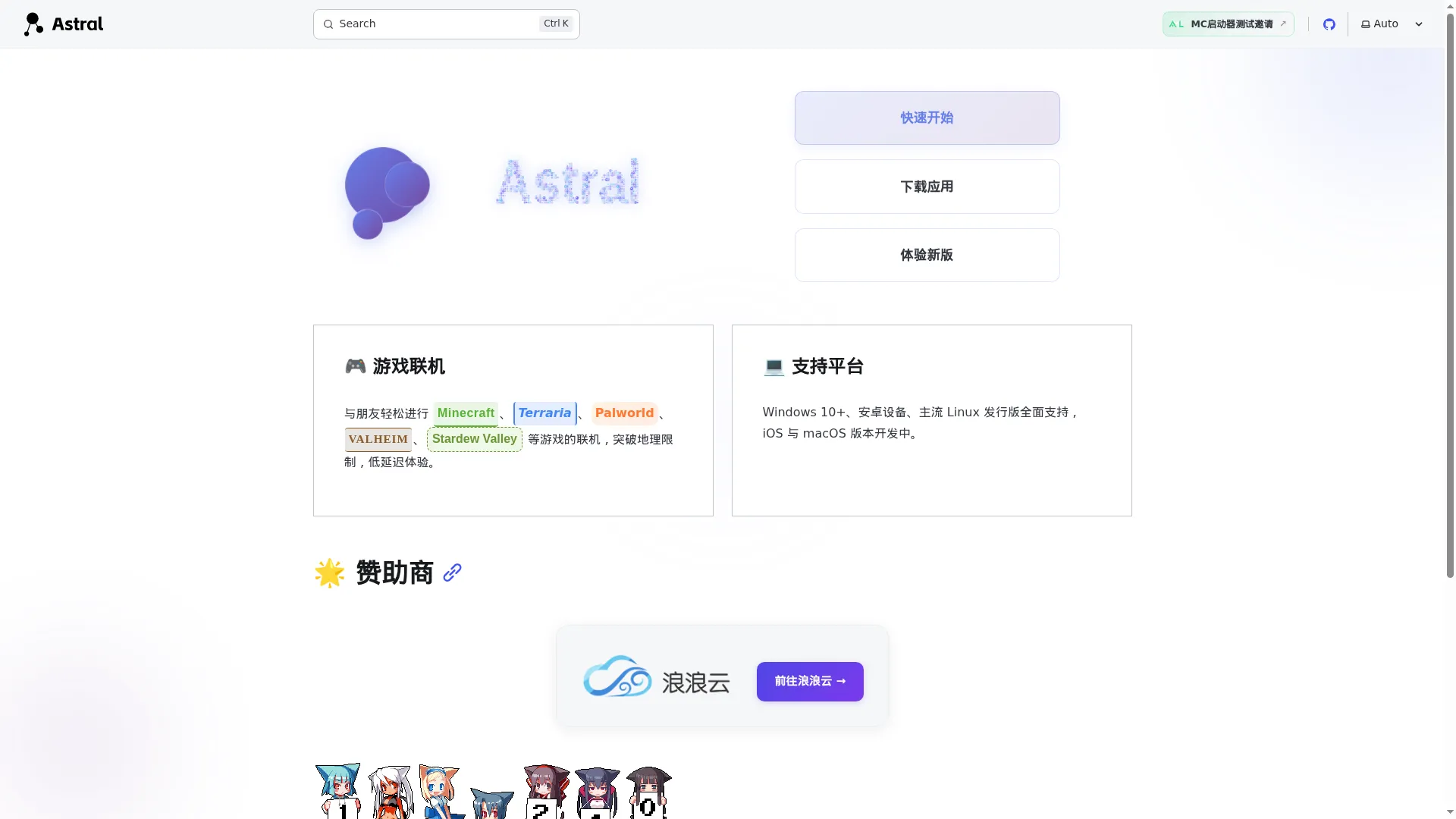Click the Astral logo in header

(64, 24)
